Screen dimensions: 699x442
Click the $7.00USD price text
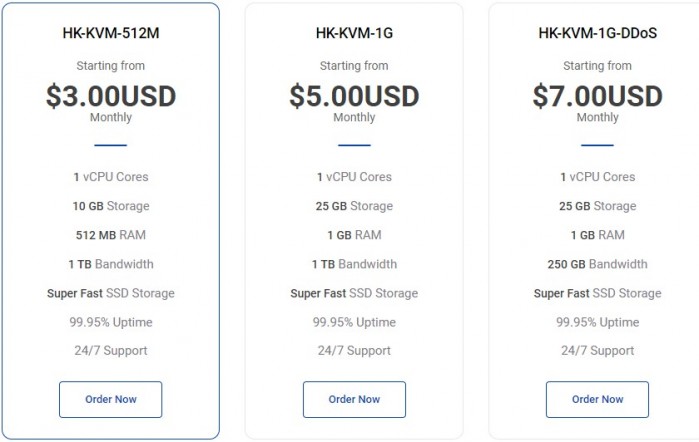point(597,96)
